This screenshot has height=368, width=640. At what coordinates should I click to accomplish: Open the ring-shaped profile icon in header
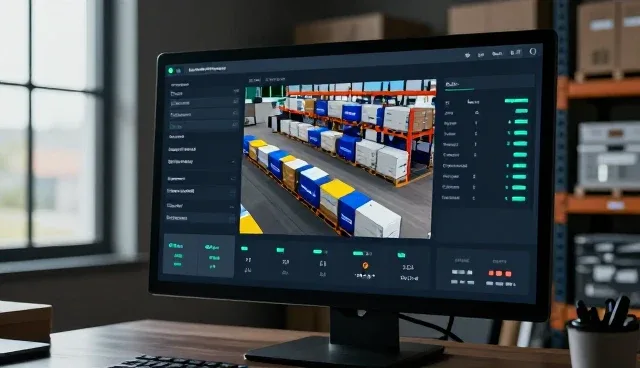533,51
